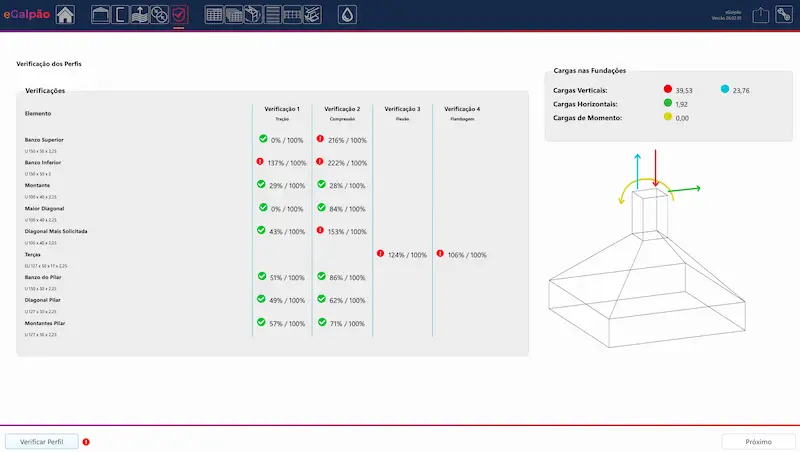The height and width of the screenshot is (452, 800).
Task: Click the shield checkmark verification icon
Action: point(179,15)
